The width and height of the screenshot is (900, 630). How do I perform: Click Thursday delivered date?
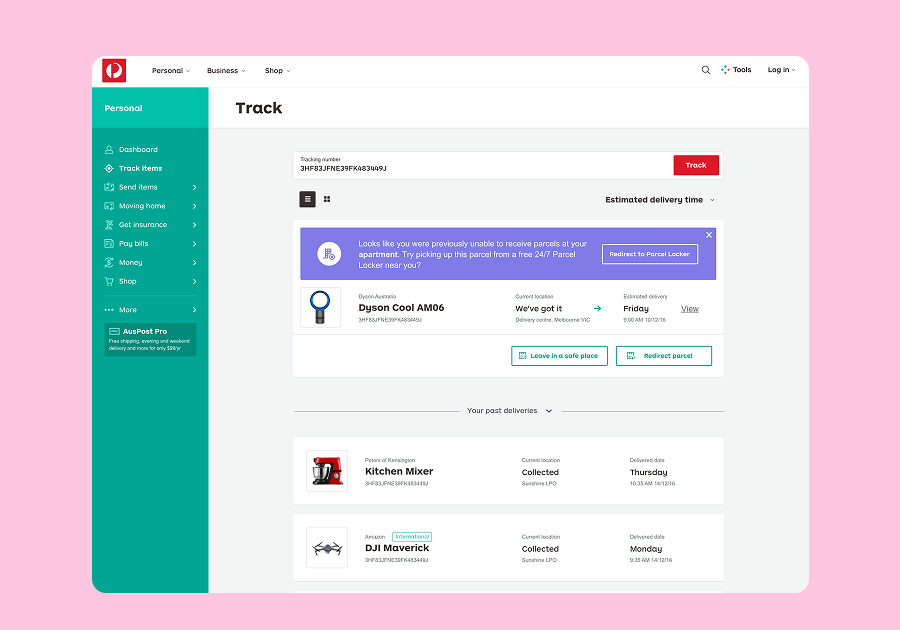pos(649,472)
